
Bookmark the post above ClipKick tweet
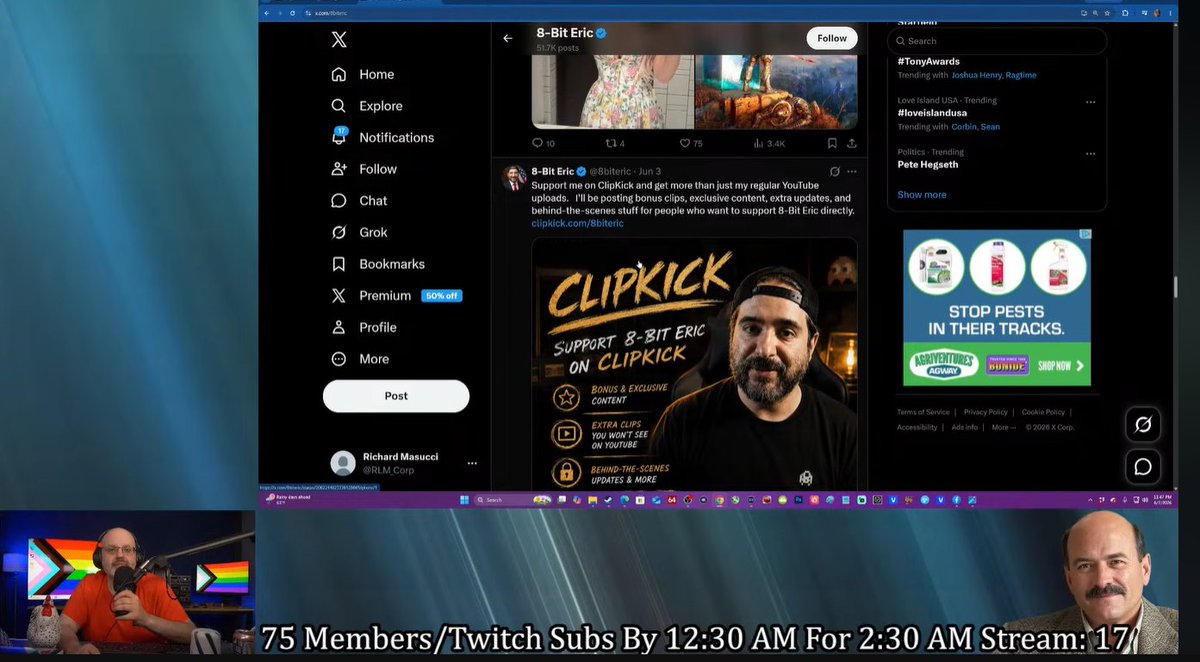tap(832, 144)
